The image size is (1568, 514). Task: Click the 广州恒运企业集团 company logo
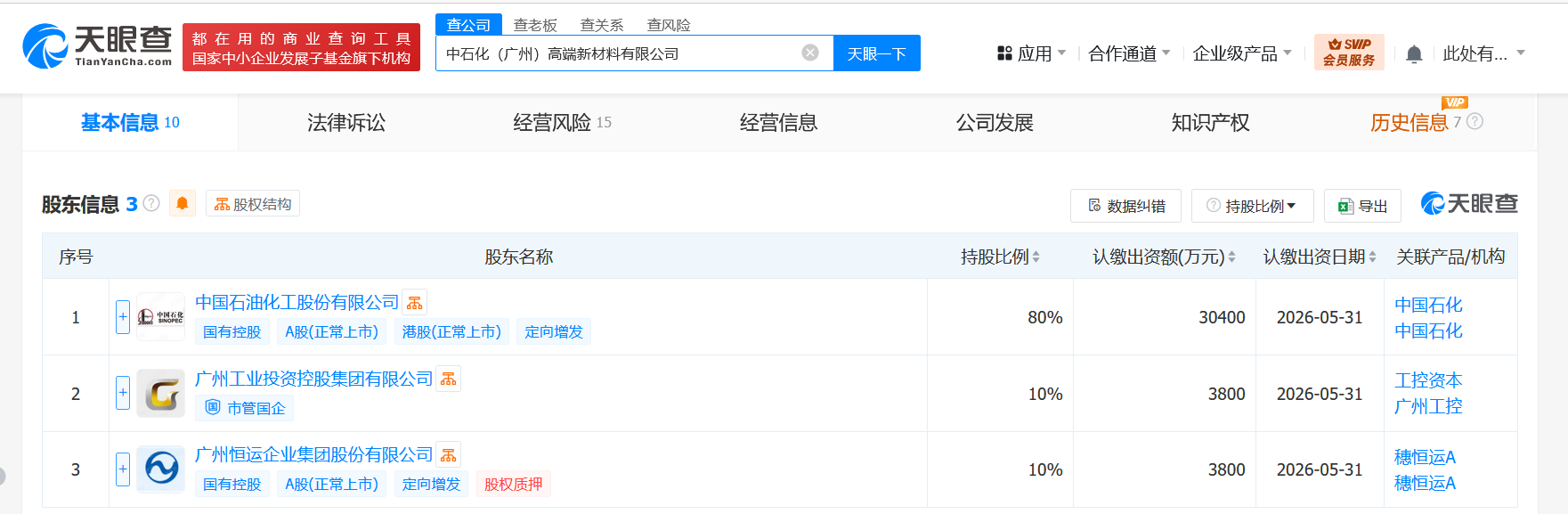(161, 469)
